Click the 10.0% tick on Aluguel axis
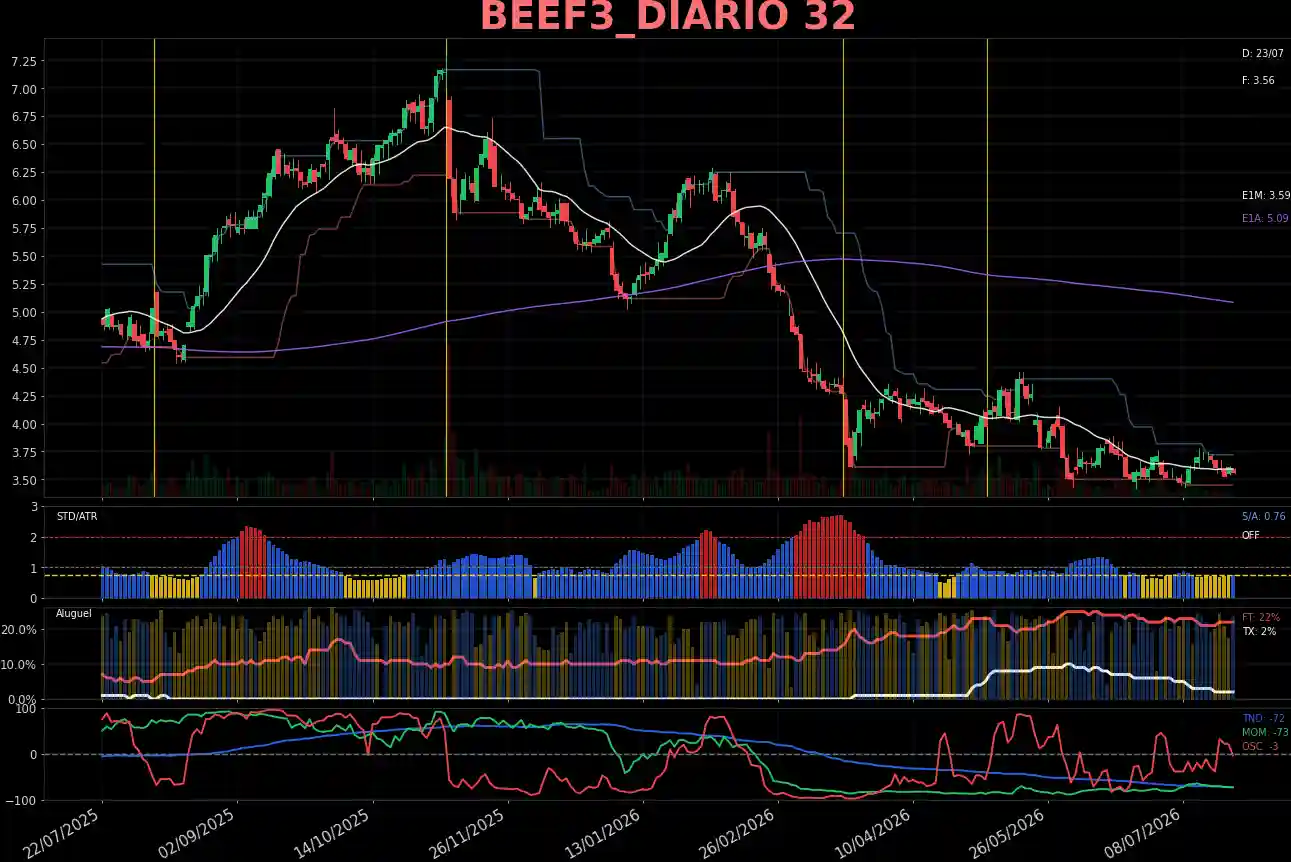 (x=21, y=665)
